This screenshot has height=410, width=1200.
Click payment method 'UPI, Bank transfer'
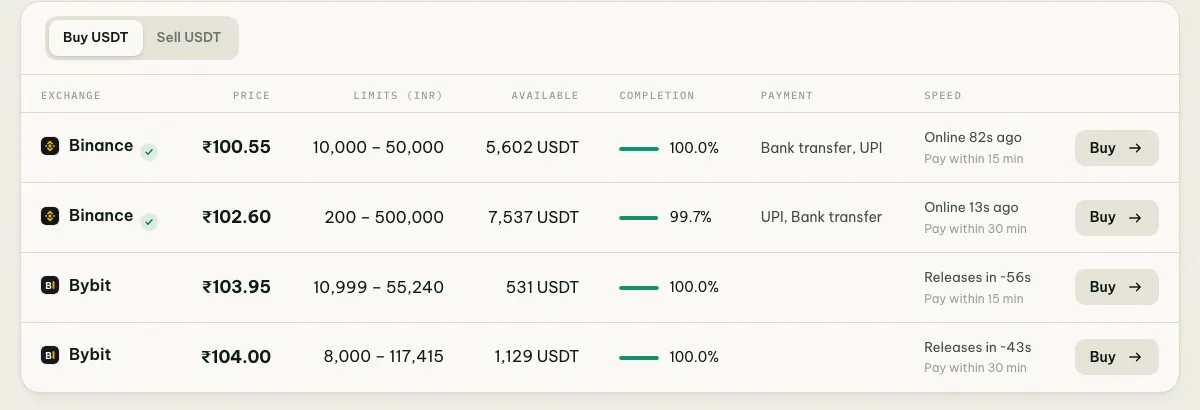pos(822,217)
